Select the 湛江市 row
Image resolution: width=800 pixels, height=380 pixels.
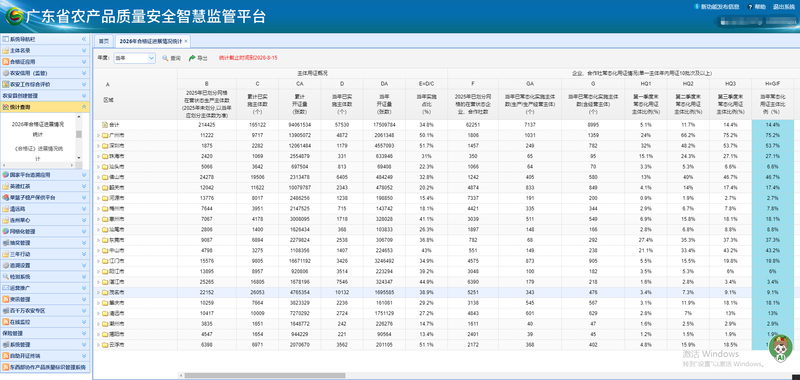[x=443, y=282]
